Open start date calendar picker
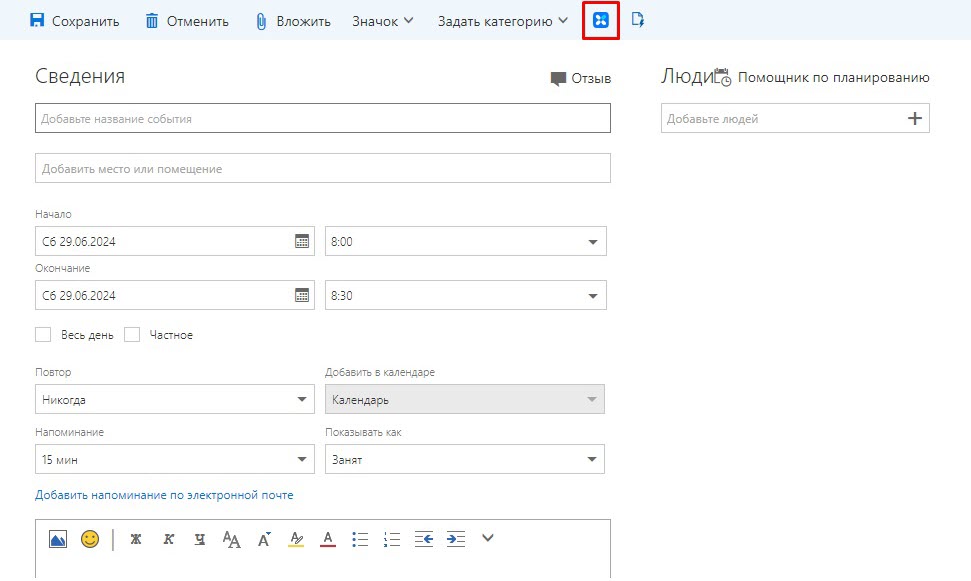Screen dimensions: 971x581 point(302,241)
